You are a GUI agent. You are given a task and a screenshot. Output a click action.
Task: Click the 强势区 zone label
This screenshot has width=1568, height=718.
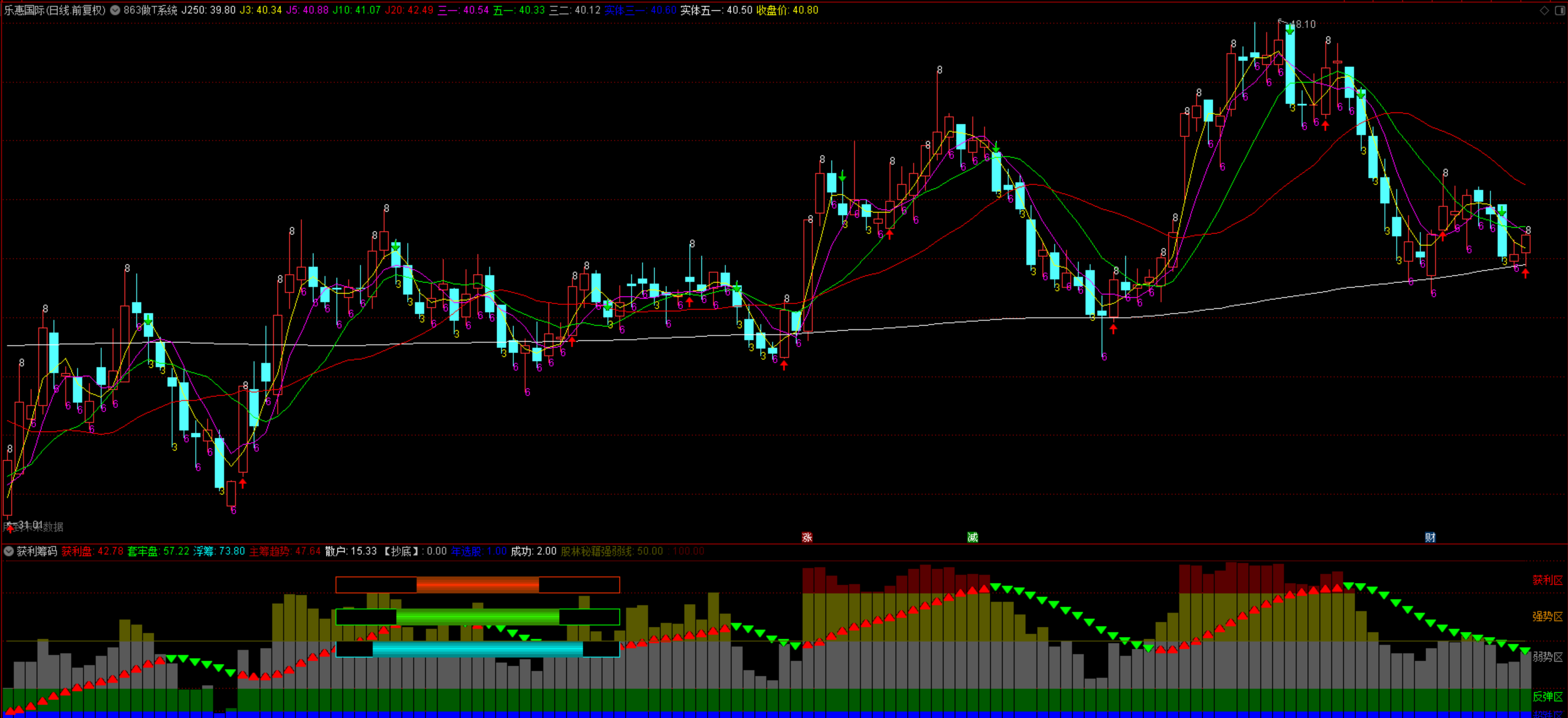[x=1547, y=616]
